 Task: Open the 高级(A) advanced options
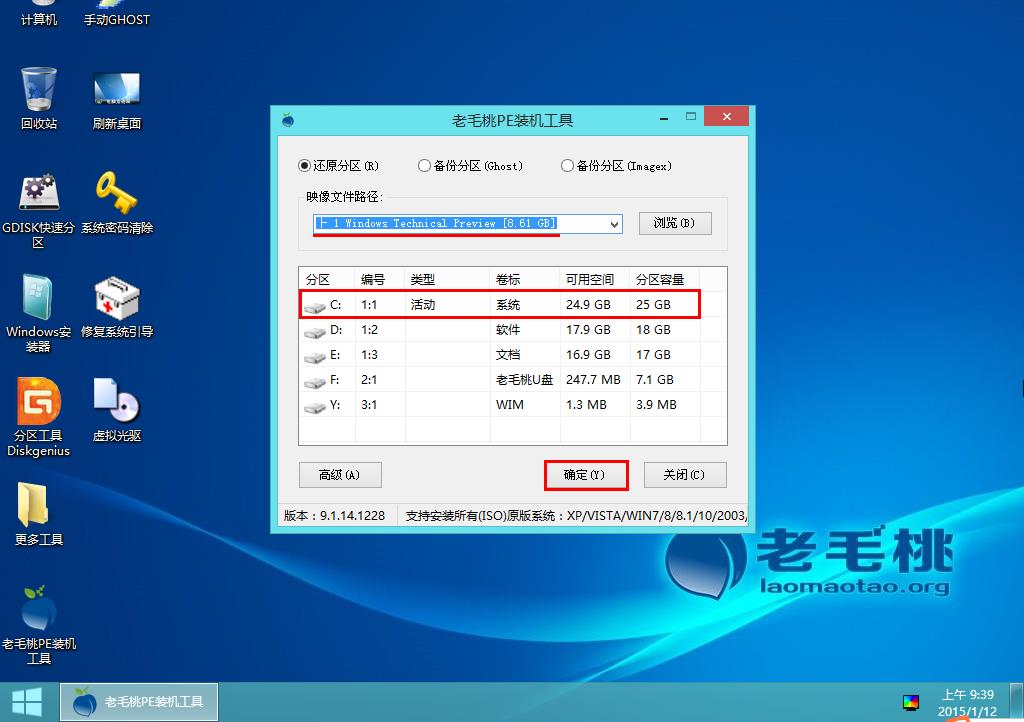tap(340, 475)
